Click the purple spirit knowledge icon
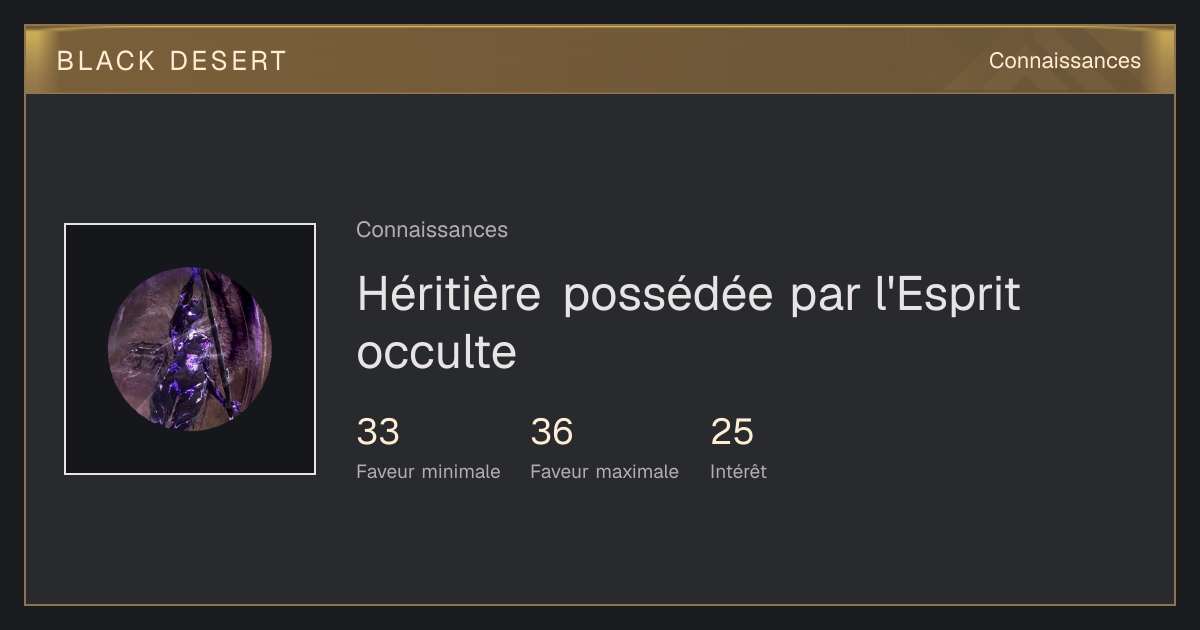The image size is (1200, 630). click(190, 349)
